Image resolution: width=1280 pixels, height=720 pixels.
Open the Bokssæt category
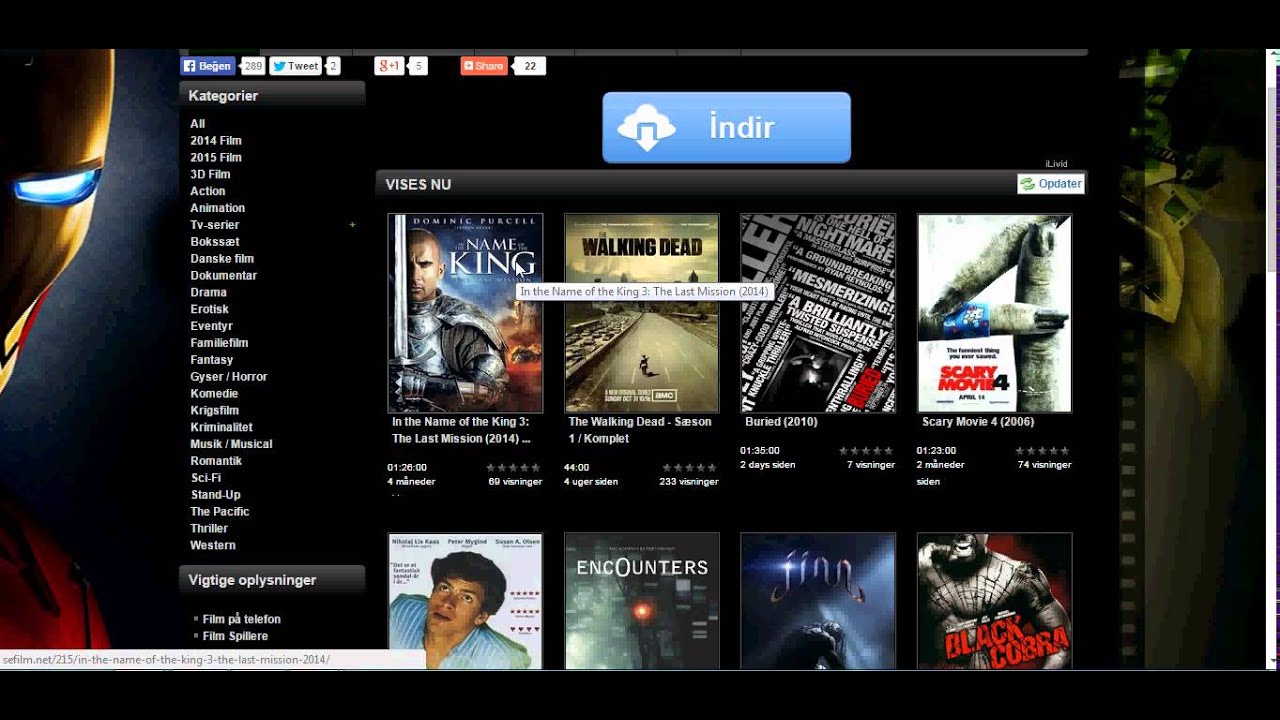tap(215, 242)
